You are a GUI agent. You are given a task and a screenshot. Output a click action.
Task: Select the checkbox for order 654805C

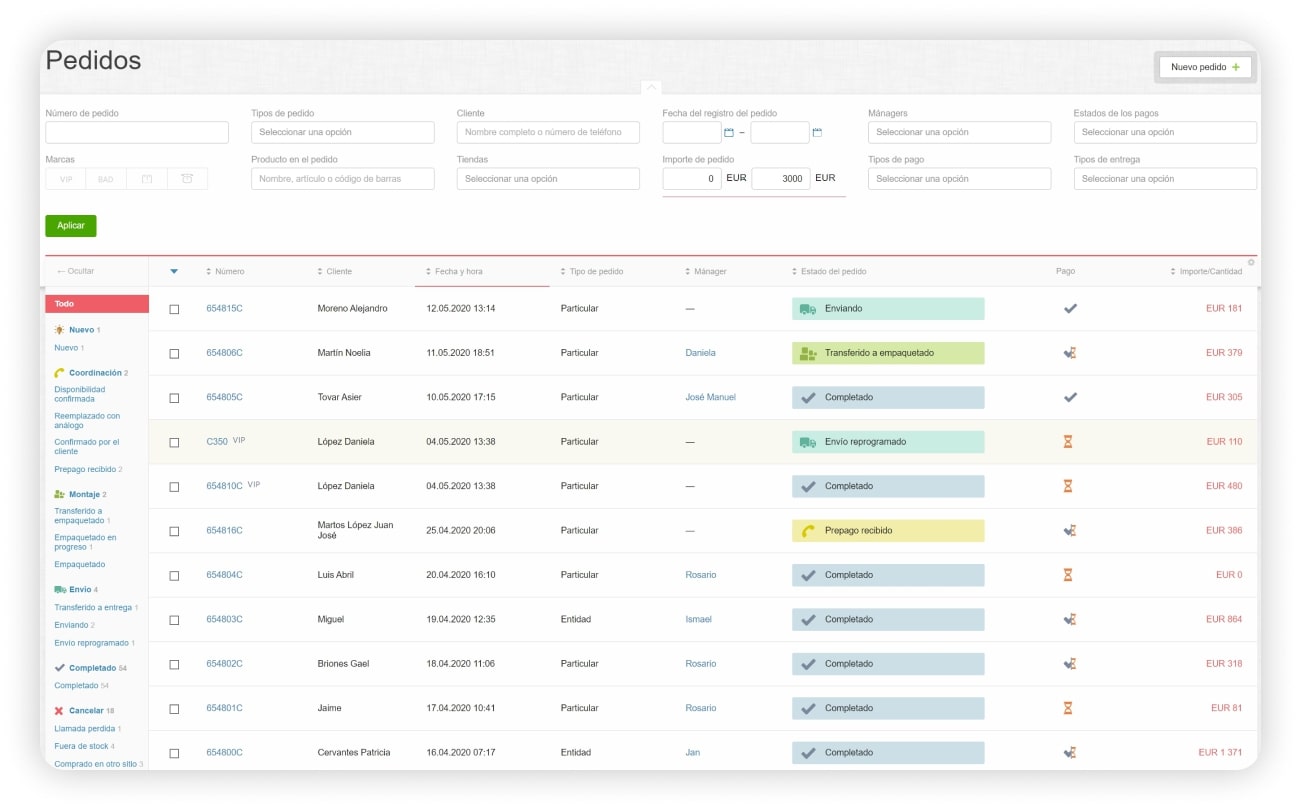point(174,398)
